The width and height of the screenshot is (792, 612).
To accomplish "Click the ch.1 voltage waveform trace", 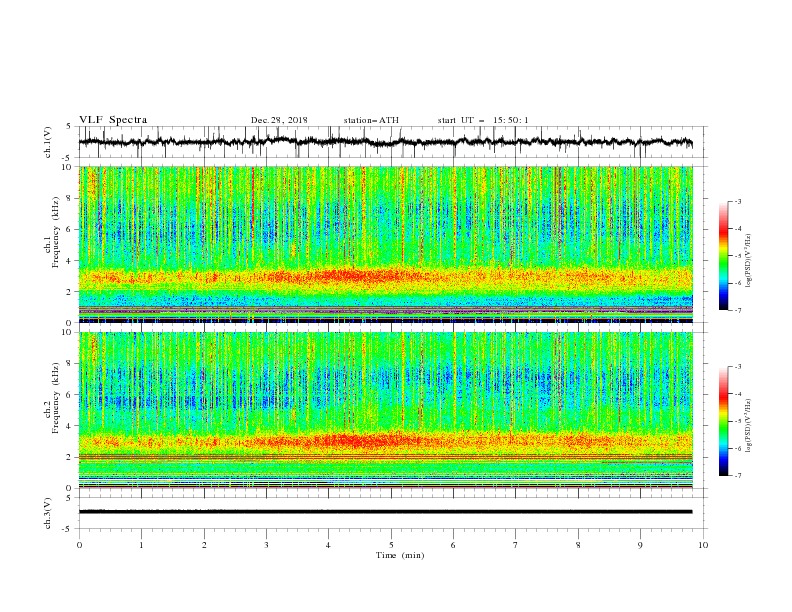I will [x=386, y=142].
